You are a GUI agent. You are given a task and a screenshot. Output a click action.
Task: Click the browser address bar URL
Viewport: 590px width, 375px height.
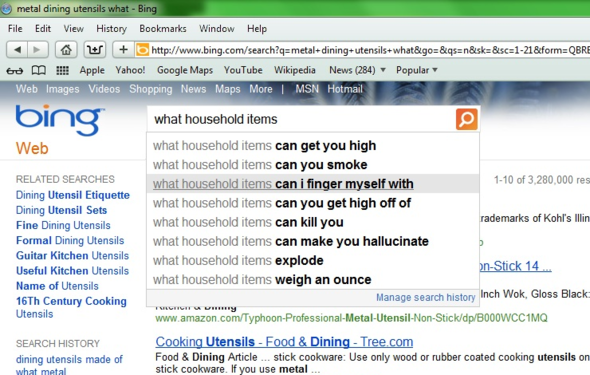(370, 50)
